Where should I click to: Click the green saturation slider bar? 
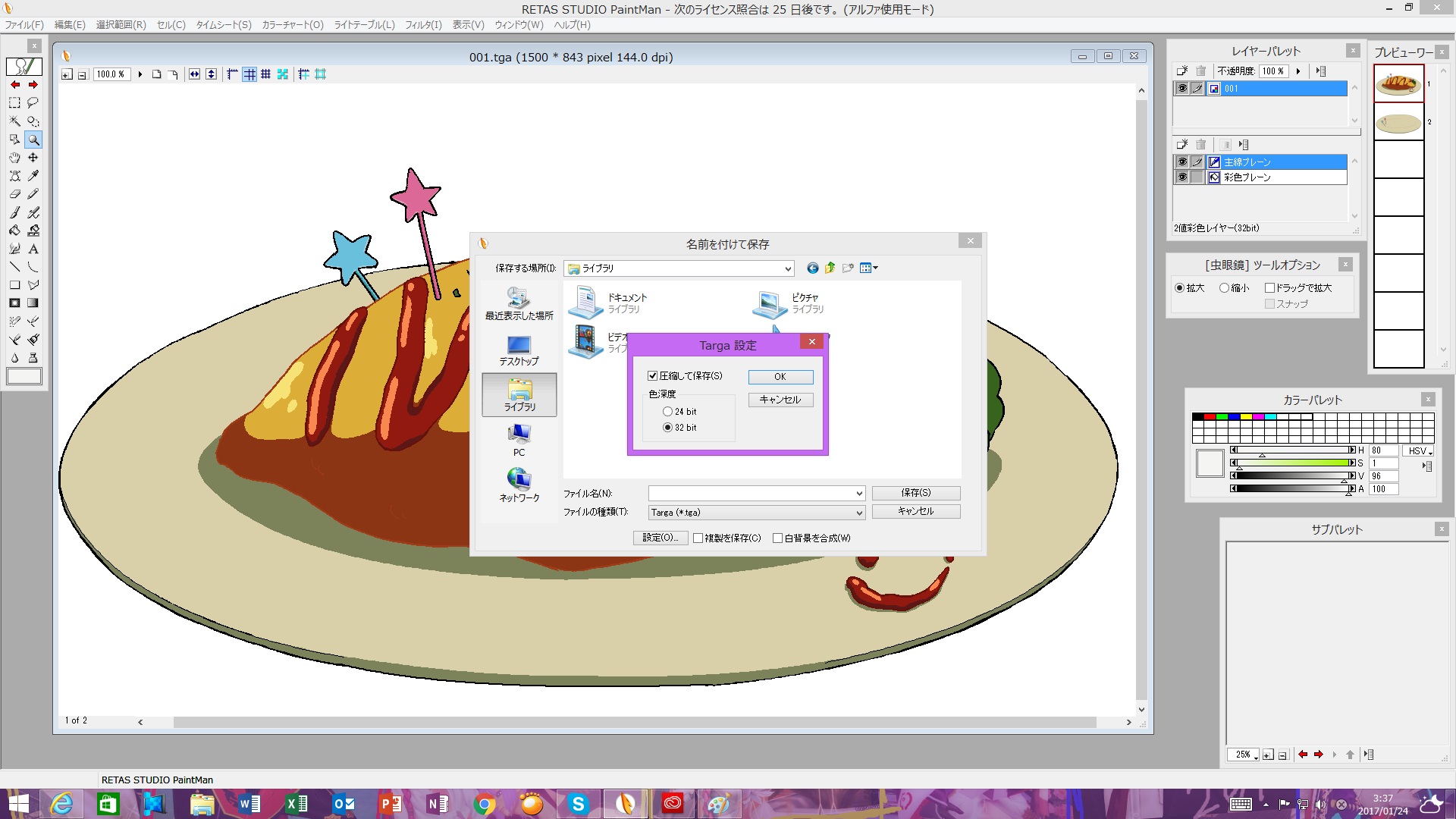point(1293,463)
